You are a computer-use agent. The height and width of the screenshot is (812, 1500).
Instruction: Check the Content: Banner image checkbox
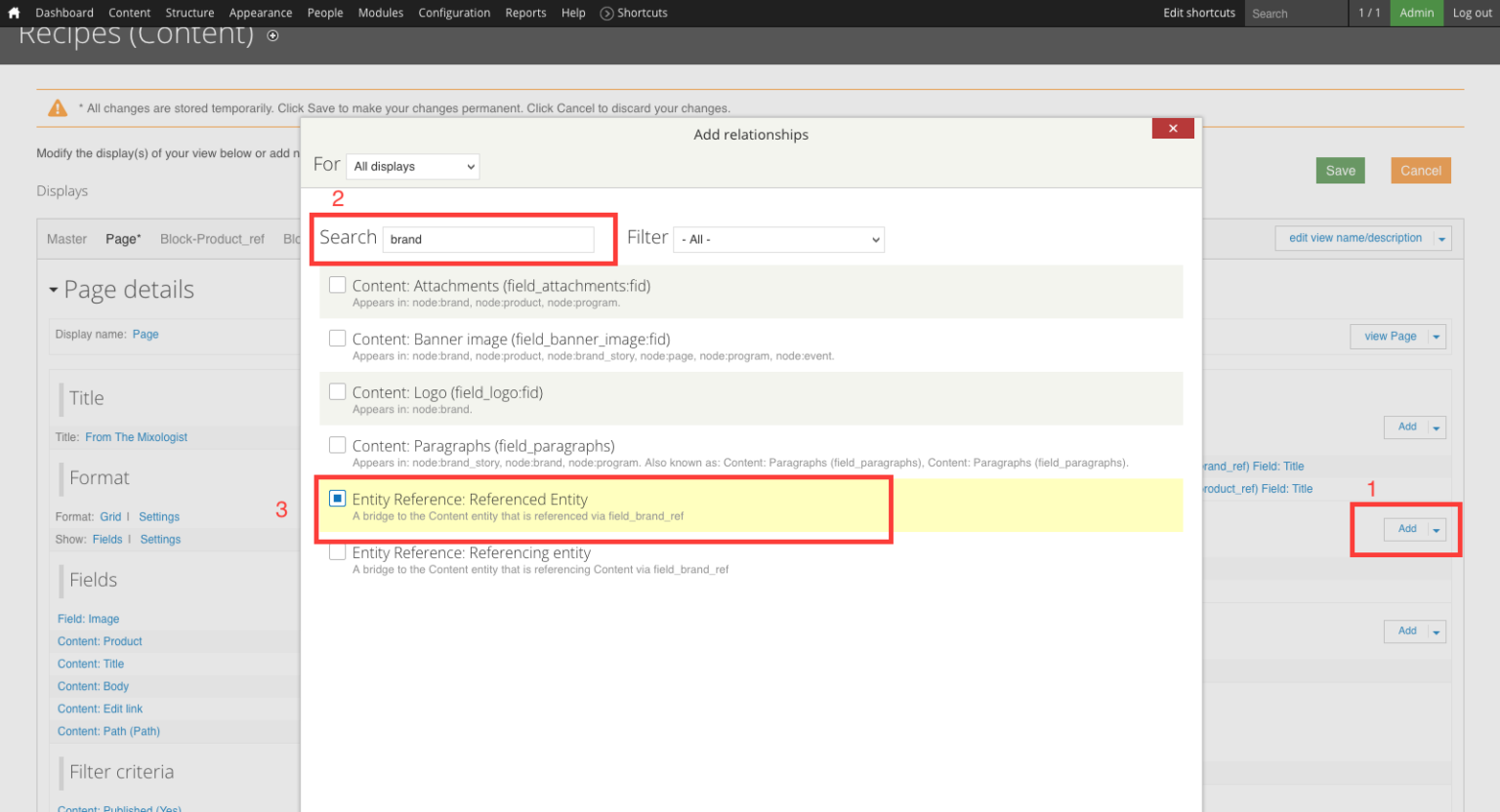tap(337, 338)
